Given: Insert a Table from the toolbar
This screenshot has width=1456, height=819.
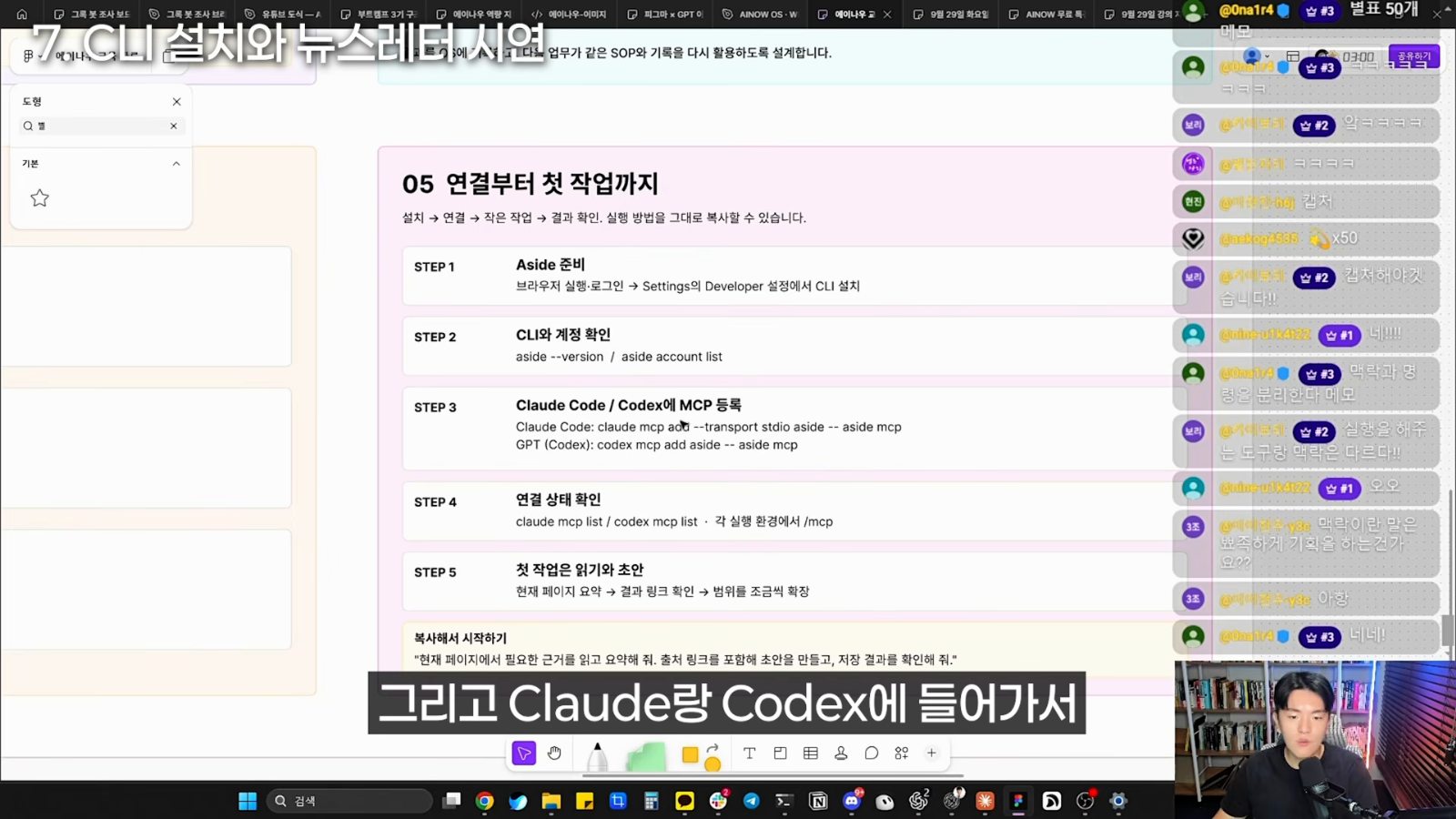Looking at the screenshot, I should pyautogui.click(x=811, y=753).
